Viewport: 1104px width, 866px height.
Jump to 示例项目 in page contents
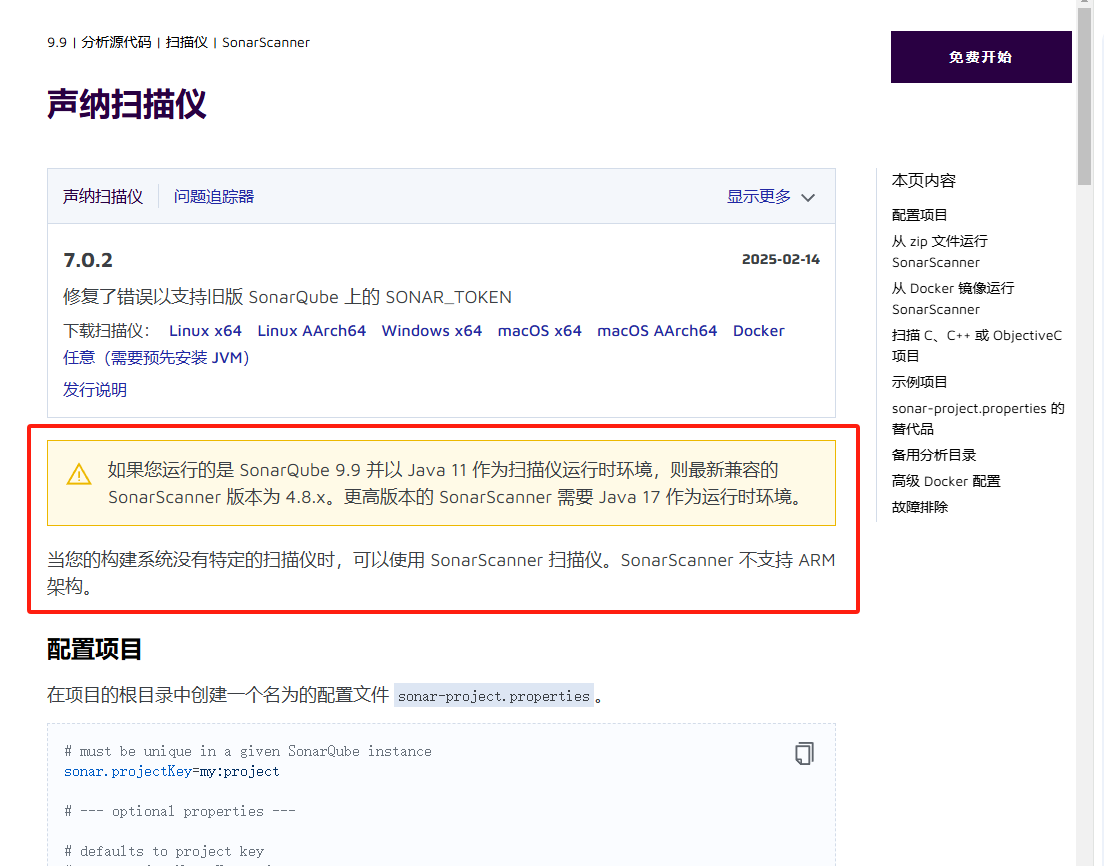click(x=920, y=382)
